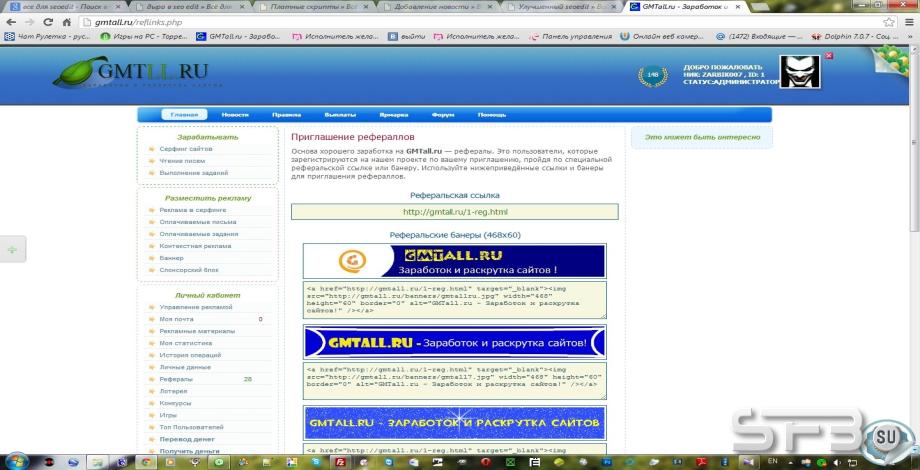The width and height of the screenshot is (920, 470).
Task: Bookmark this page with the star icon
Action: click(x=889, y=22)
